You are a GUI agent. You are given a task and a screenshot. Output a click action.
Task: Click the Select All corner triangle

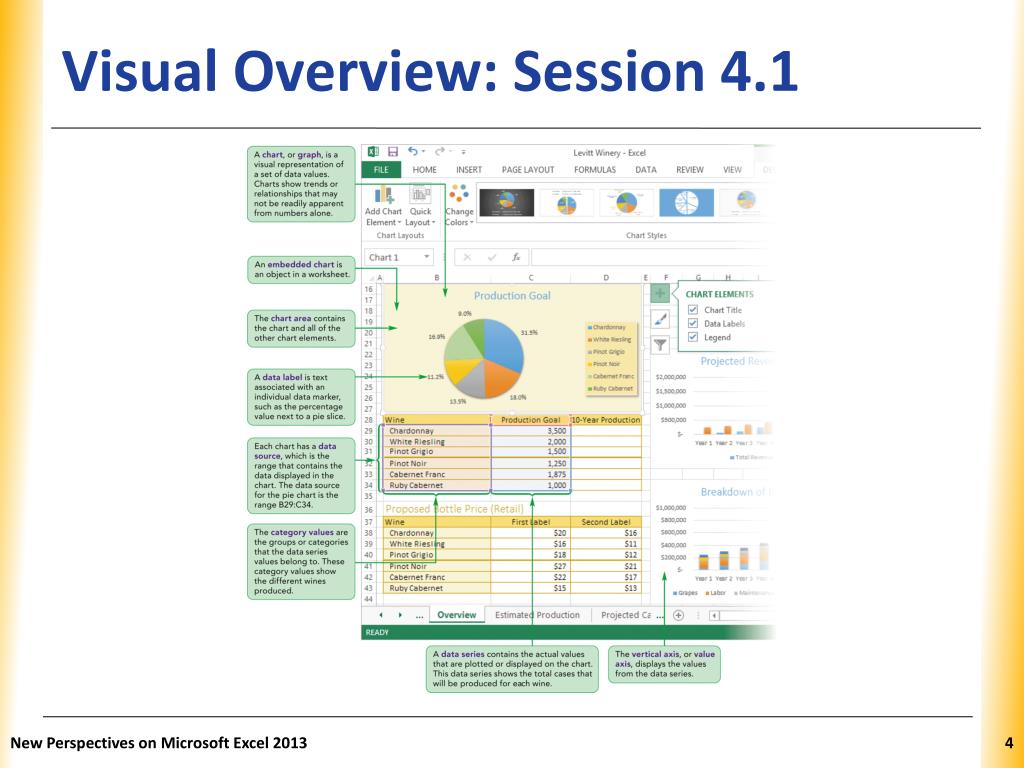[372, 278]
